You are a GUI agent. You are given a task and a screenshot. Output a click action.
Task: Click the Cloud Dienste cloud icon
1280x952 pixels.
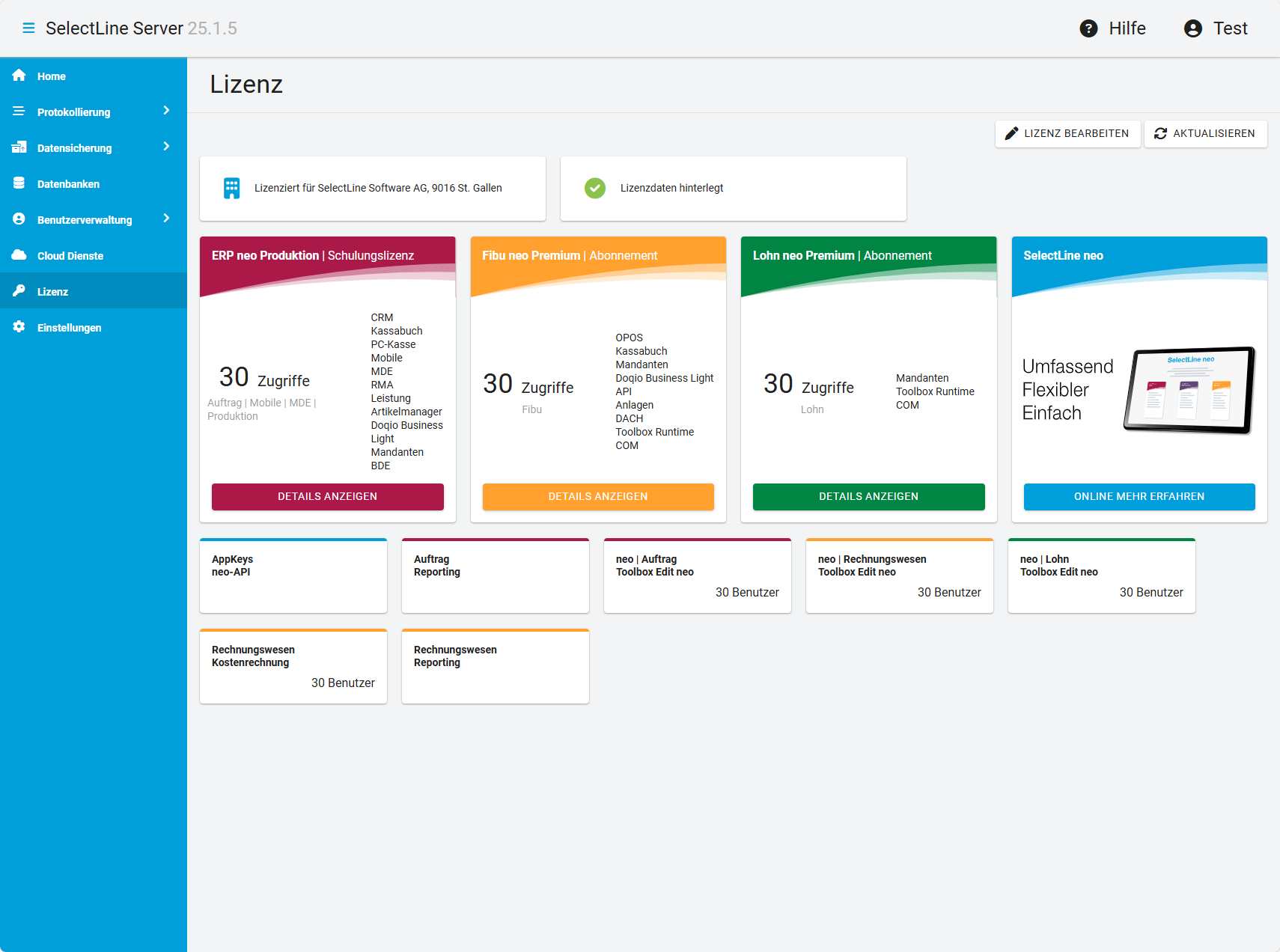pyautogui.click(x=19, y=255)
